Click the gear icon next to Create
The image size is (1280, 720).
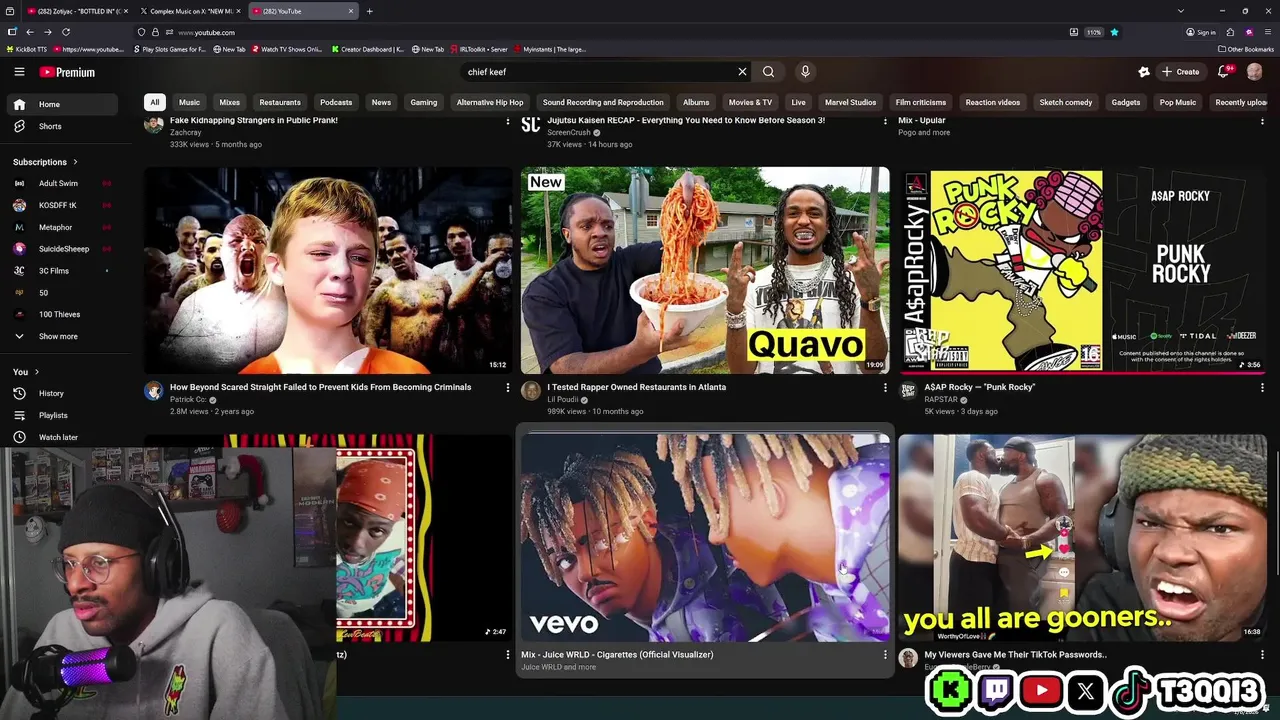coord(1144,72)
